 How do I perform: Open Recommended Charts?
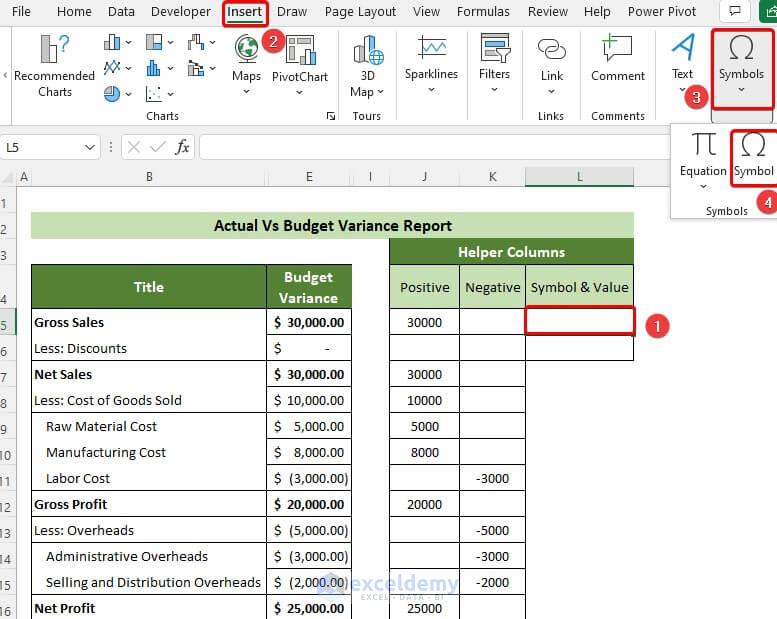pyautogui.click(x=54, y=66)
